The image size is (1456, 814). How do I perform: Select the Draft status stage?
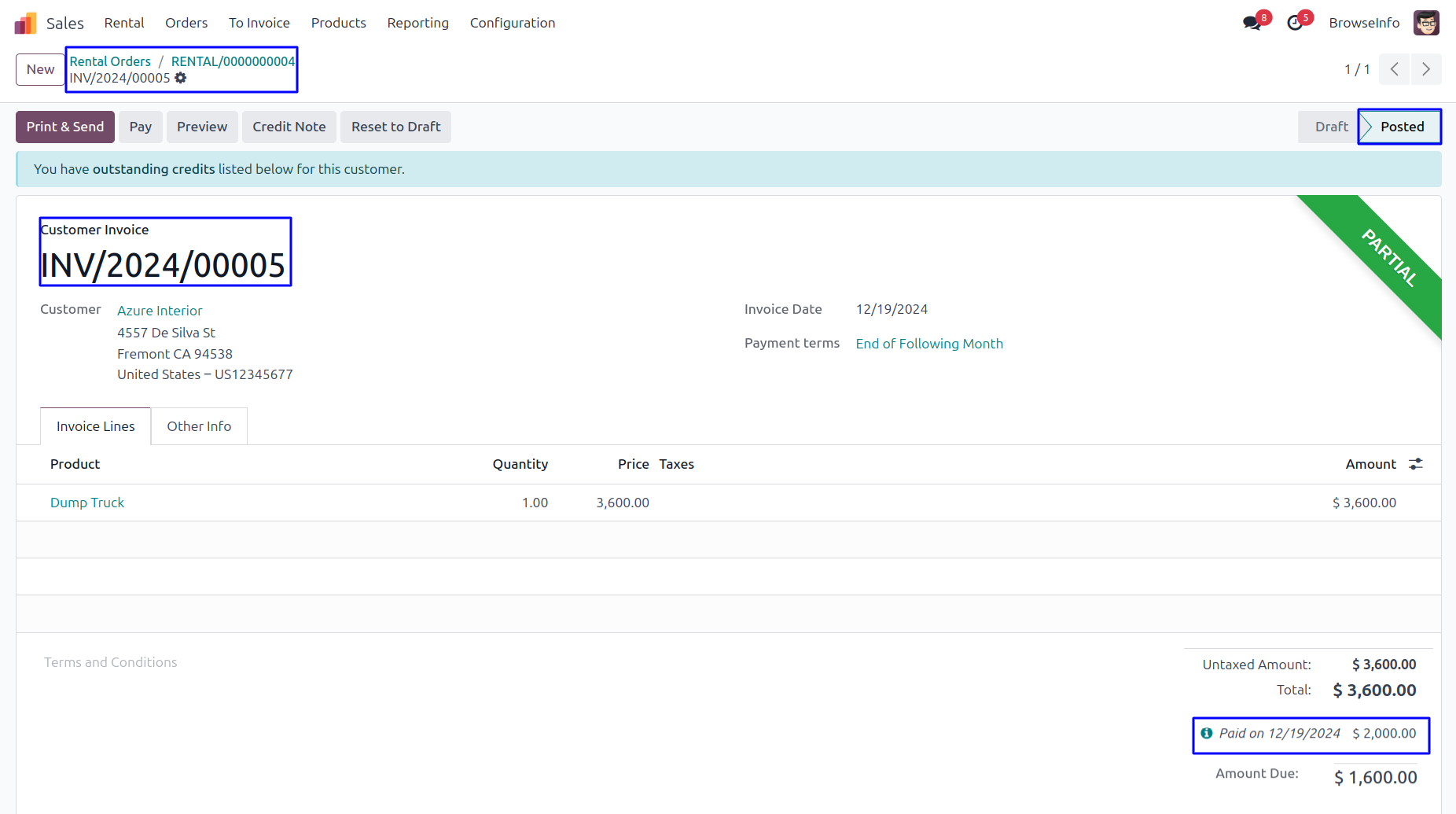point(1331,127)
